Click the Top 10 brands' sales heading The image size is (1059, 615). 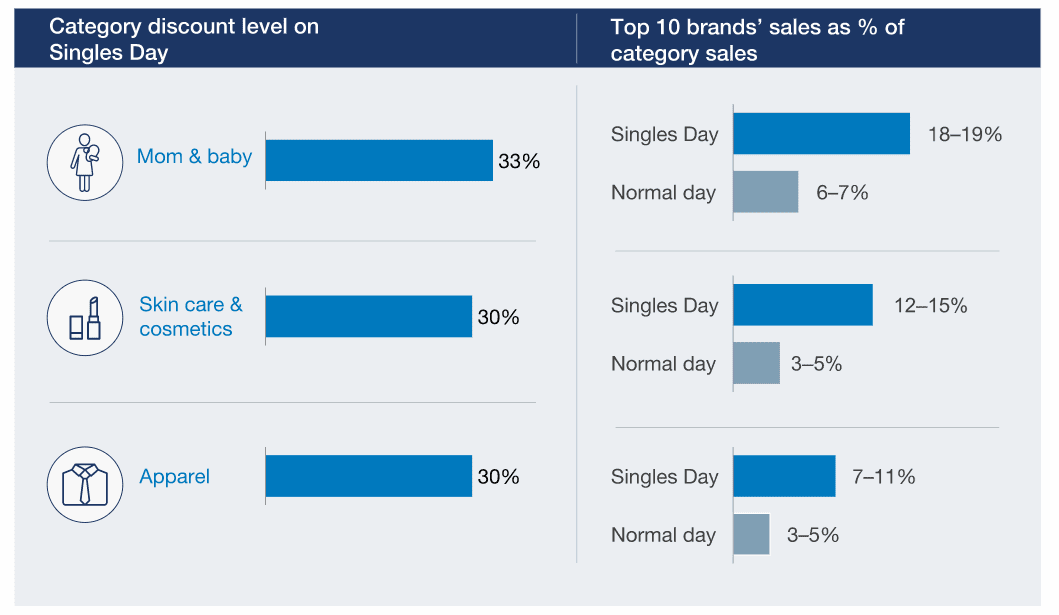[757, 39]
